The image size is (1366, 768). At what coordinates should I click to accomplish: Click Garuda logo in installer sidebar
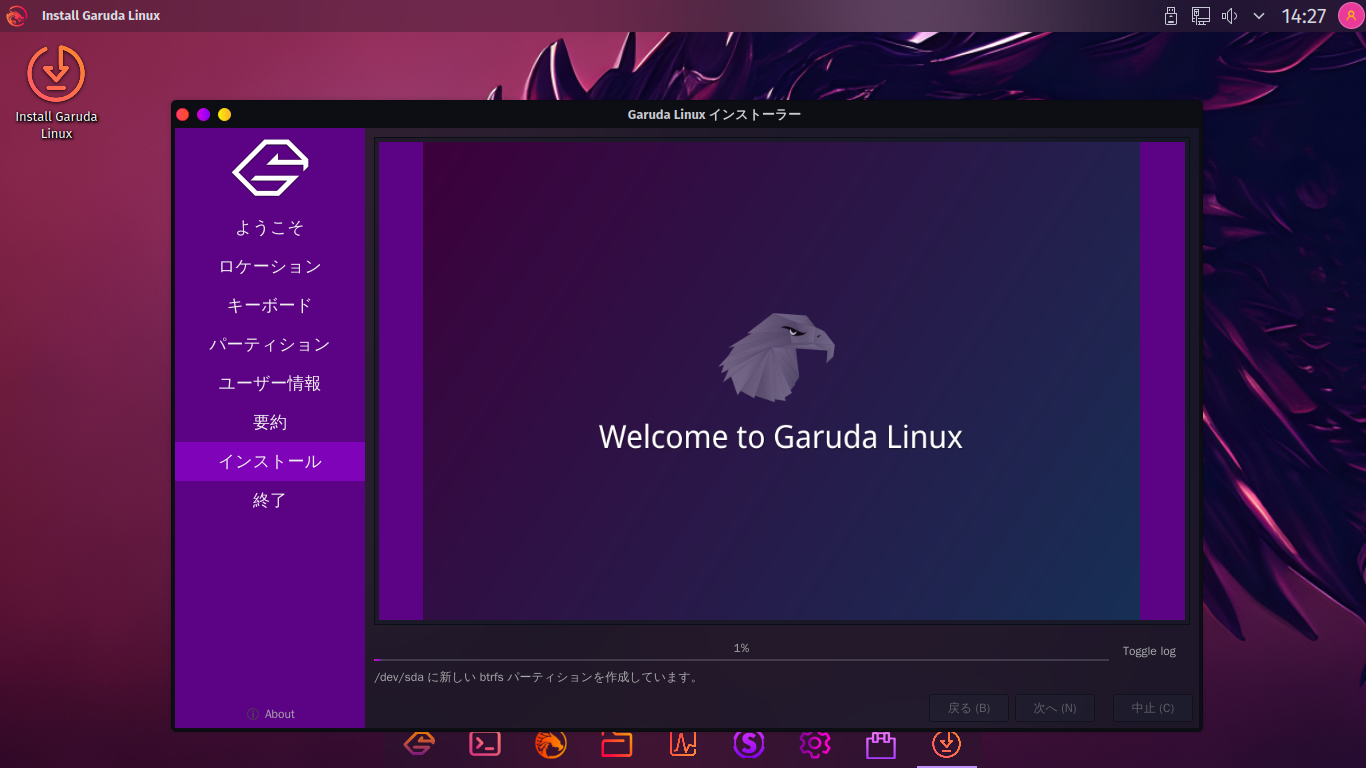[270, 167]
